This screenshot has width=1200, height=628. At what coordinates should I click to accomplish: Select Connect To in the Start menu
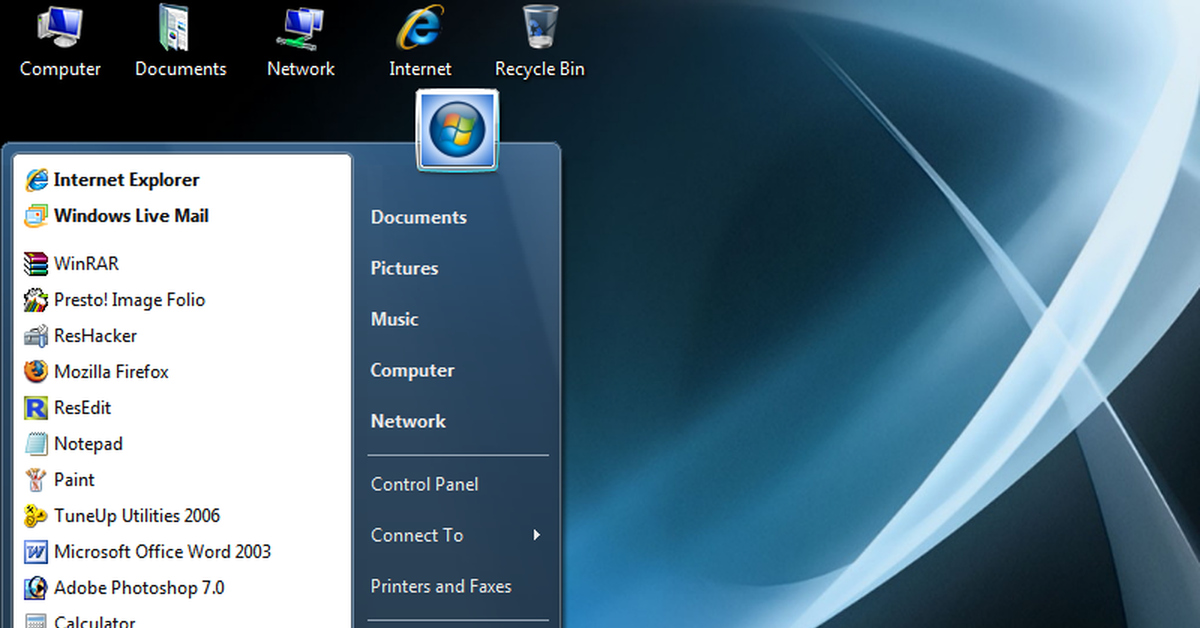click(x=417, y=535)
